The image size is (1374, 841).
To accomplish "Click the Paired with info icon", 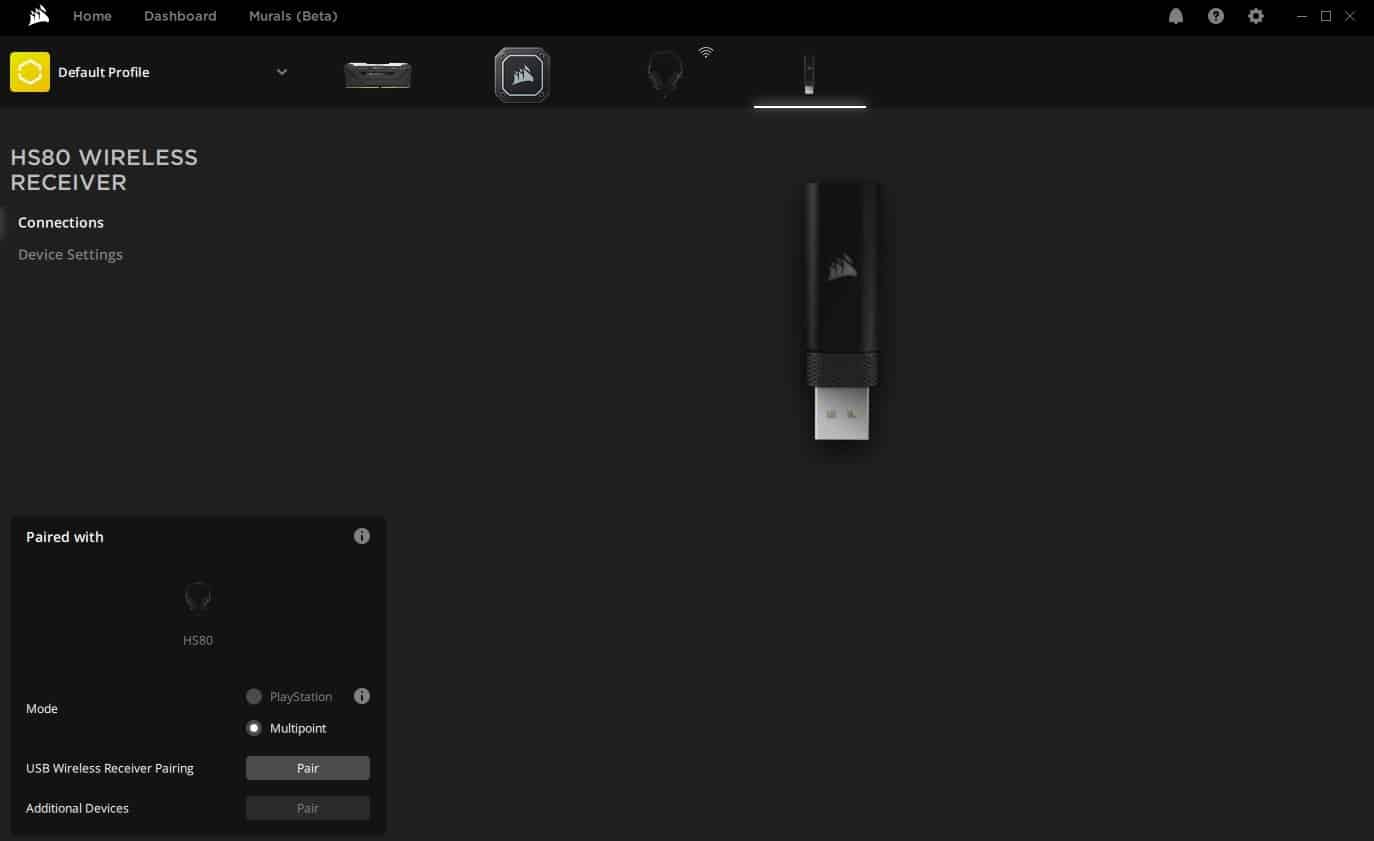I will pos(362,536).
